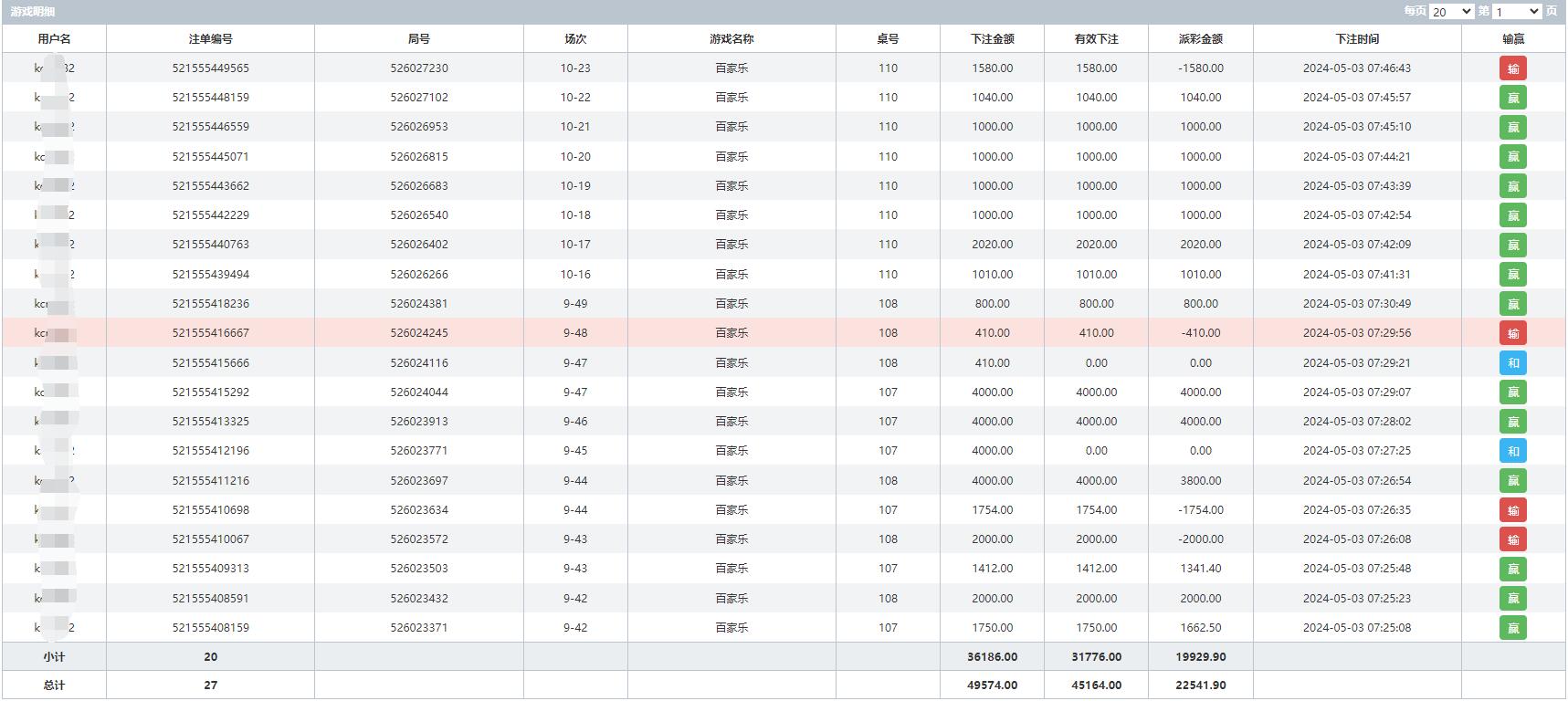Click the 输 badge in row 521555416667
The image size is (1568, 701).
point(1512,333)
